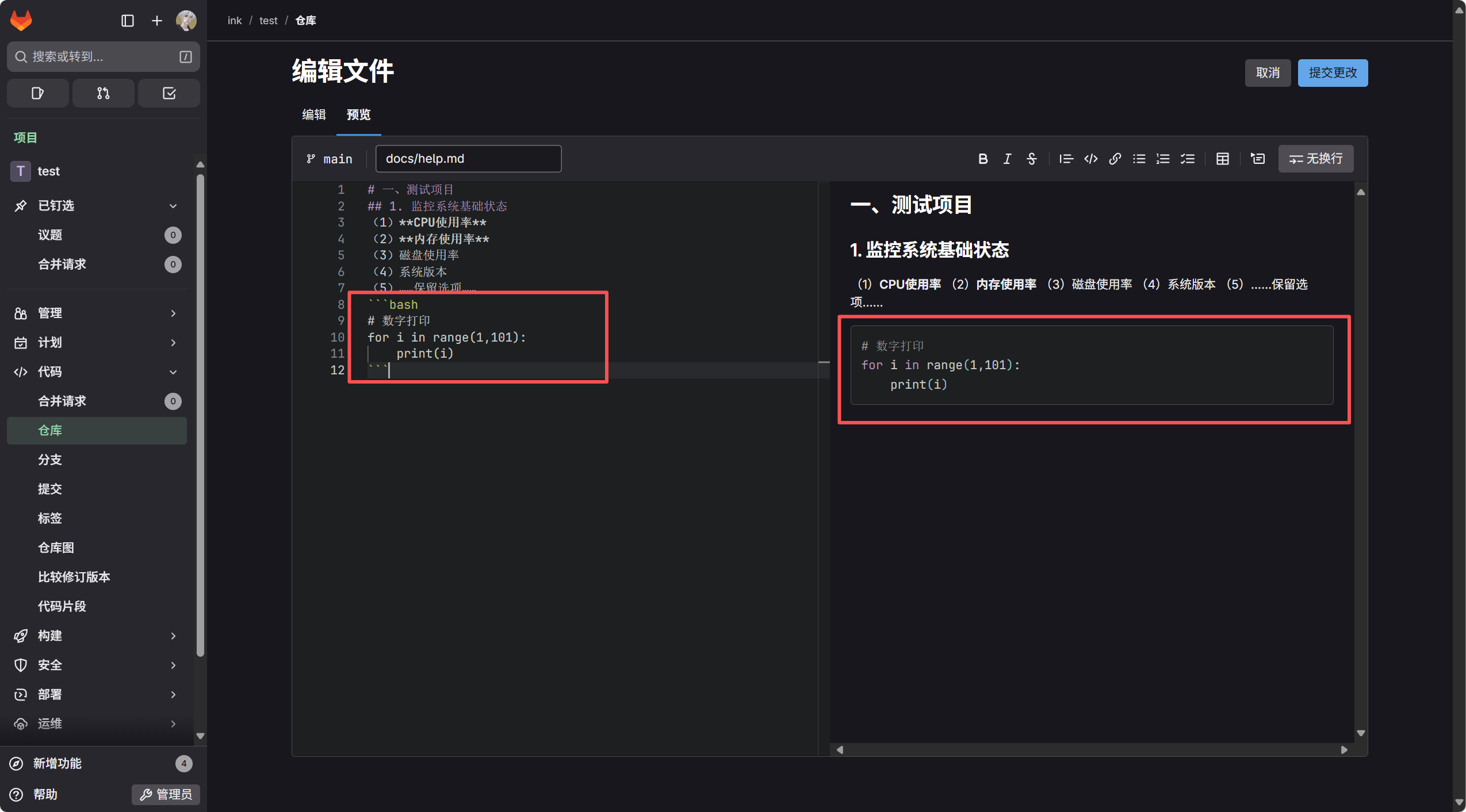This screenshot has height=812, width=1466.
Task: Open the merge requests shortcut icon
Action: click(103, 93)
